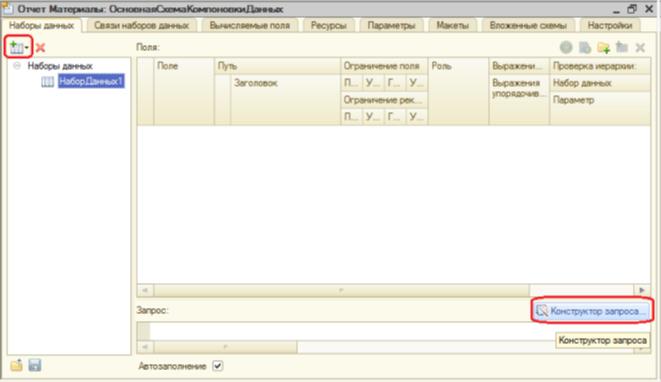Switch to the Ресурсы tab
661x382 pixels.
tap(328, 25)
